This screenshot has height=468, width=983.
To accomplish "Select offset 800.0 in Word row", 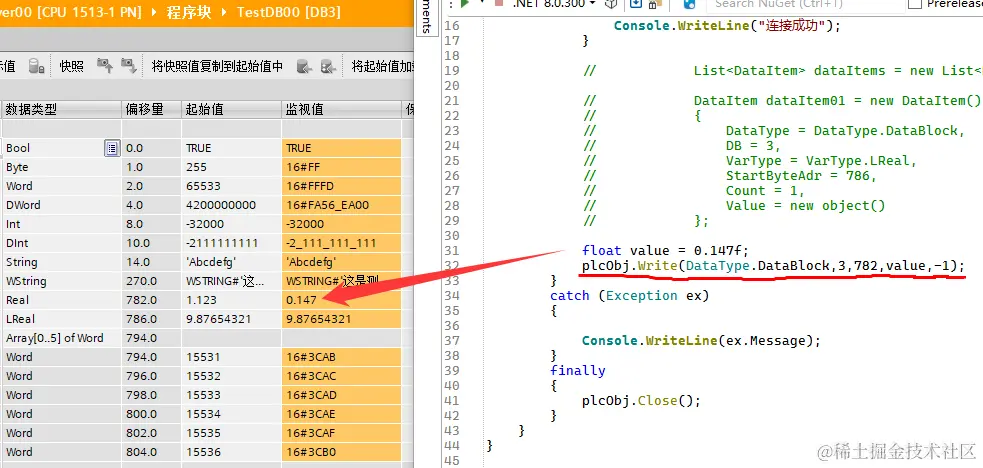I will coord(152,413).
